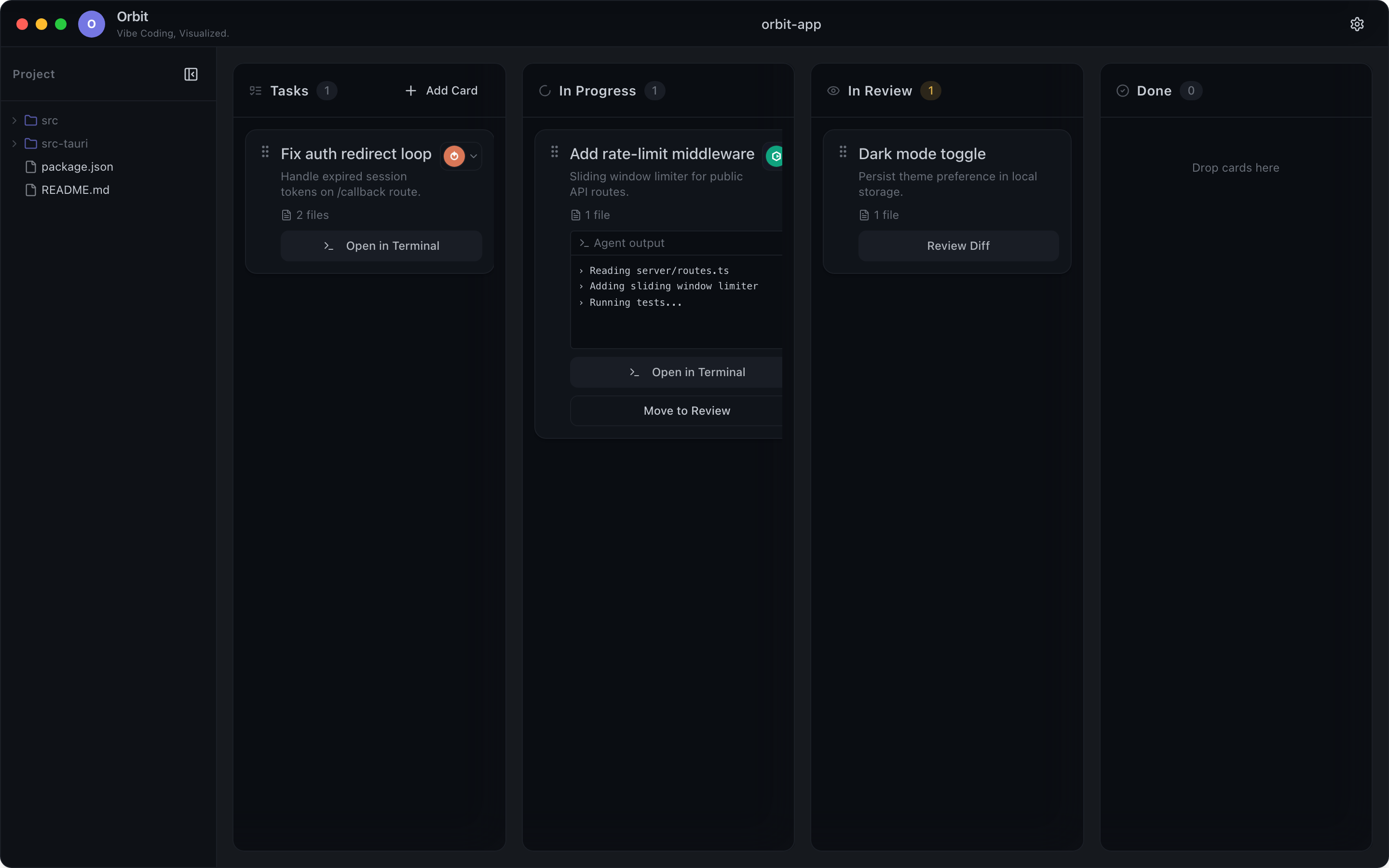Screen dimensions: 1389x868
Task: Click the Agent output header label
Action: pos(629,244)
